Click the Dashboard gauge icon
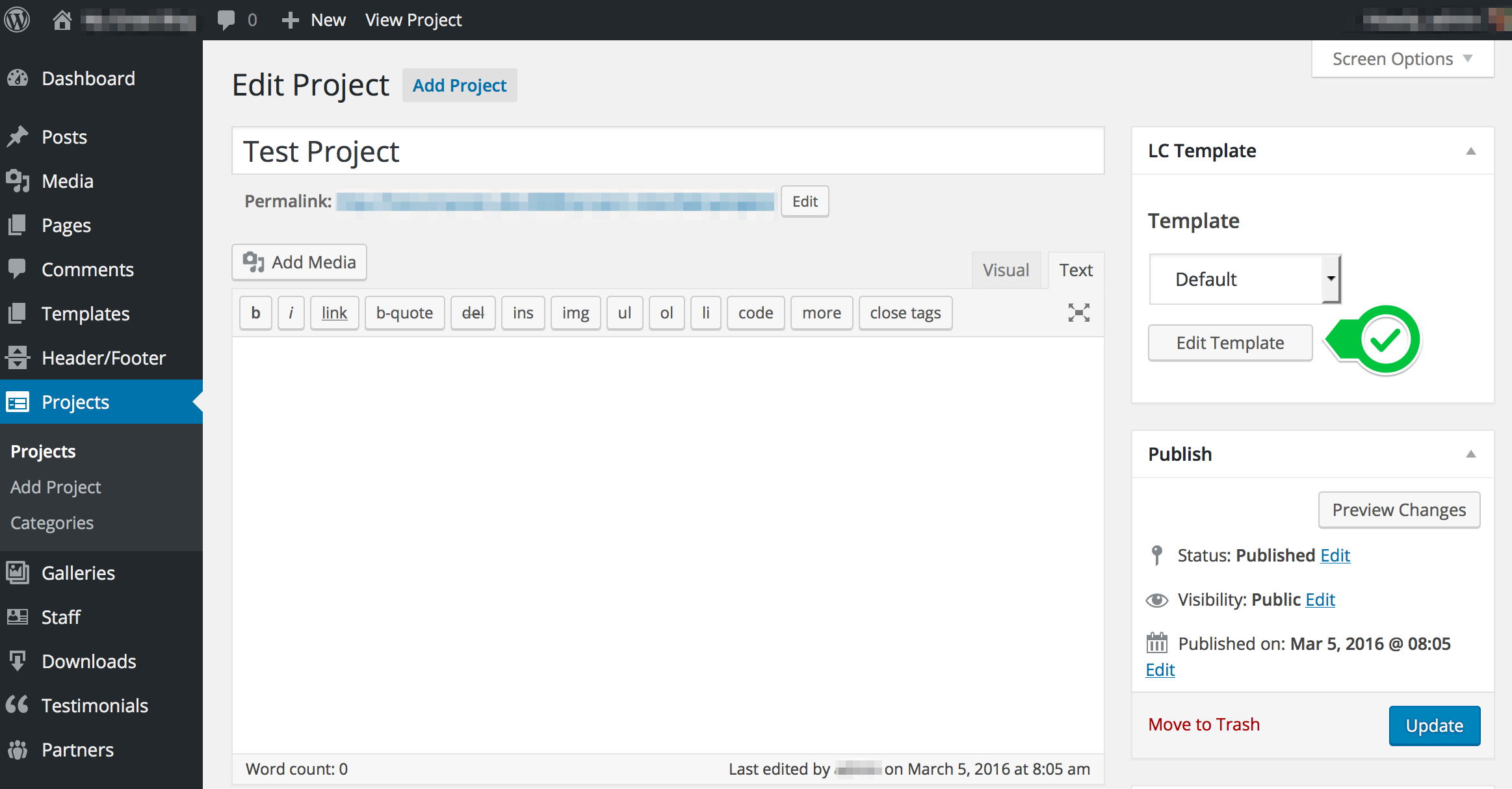 (x=18, y=78)
